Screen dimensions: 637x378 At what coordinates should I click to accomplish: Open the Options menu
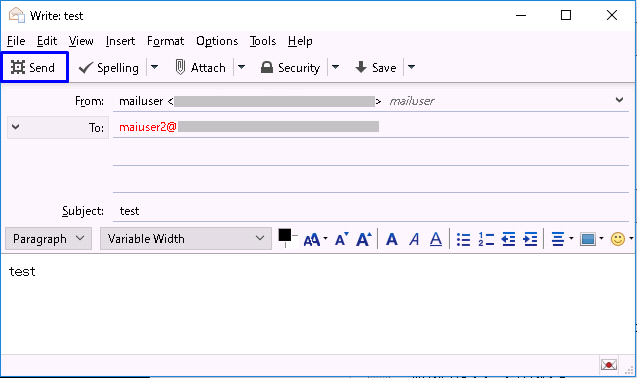[x=217, y=41]
